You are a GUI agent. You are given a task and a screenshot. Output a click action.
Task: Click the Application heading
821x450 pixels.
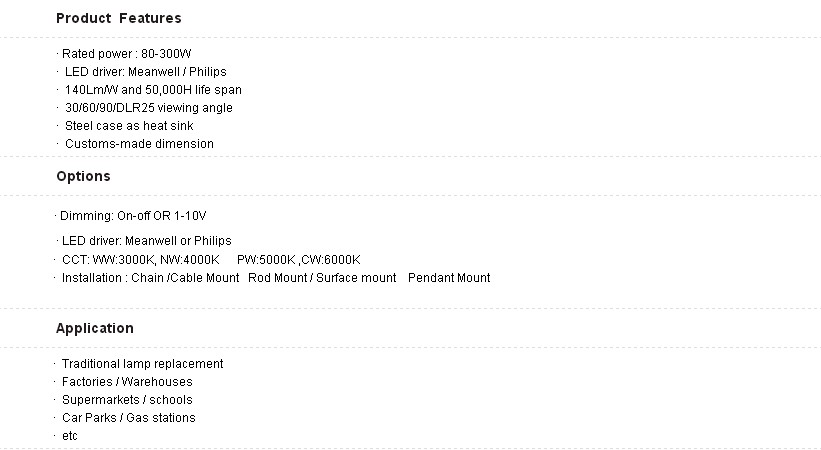(x=94, y=328)
